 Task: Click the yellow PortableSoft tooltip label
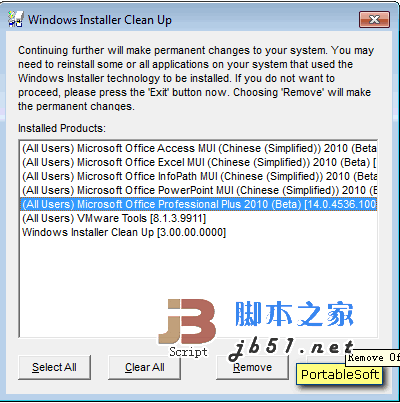coord(339,374)
